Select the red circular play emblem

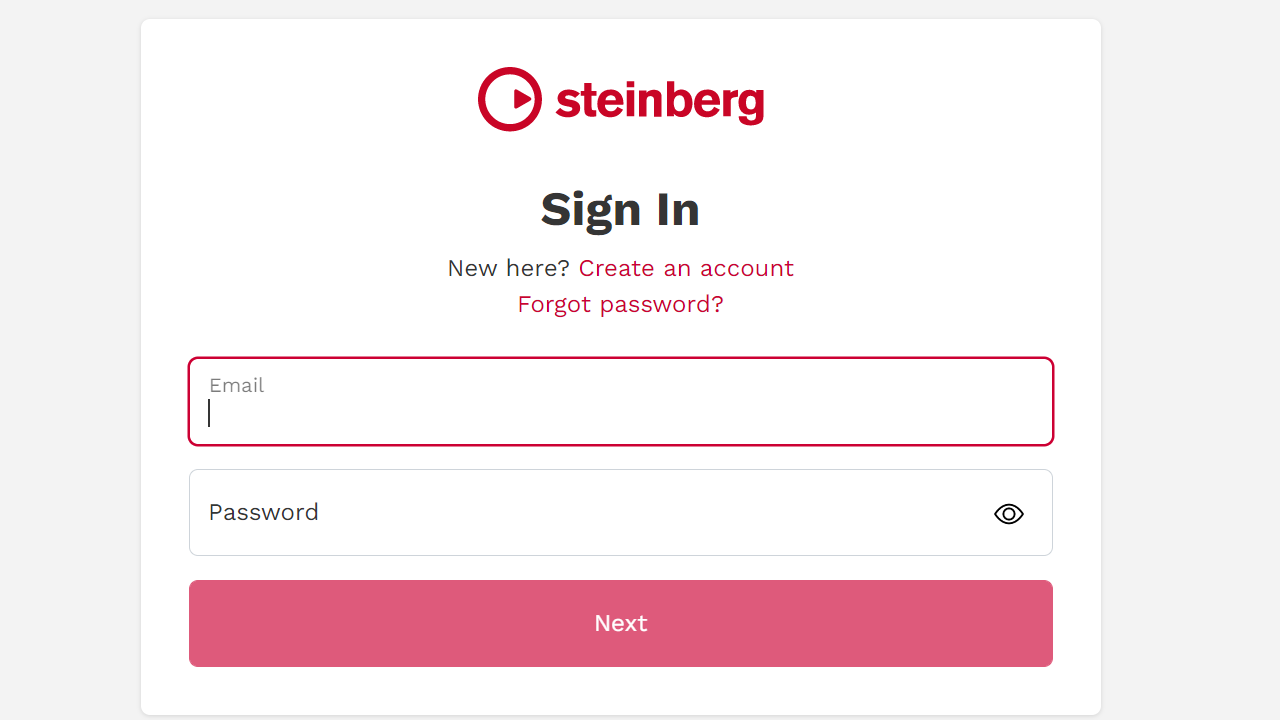pyautogui.click(x=508, y=98)
